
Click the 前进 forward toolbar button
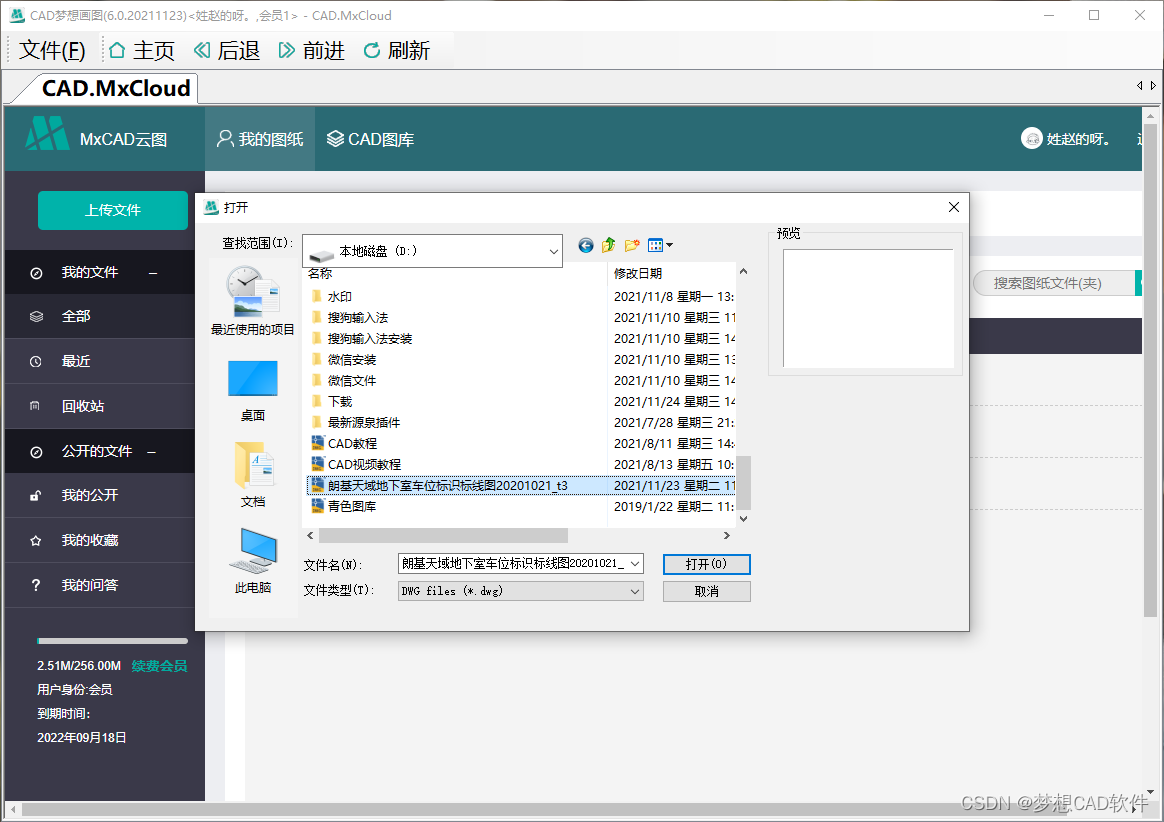point(312,50)
